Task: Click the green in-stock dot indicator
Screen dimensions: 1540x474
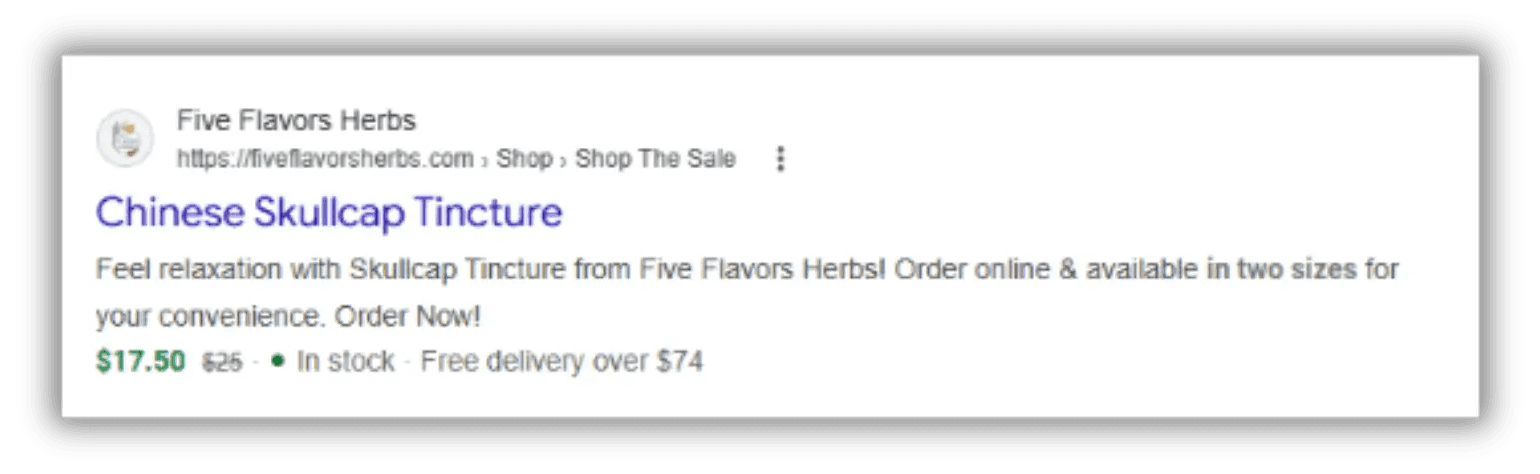Action: tap(278, 361)
